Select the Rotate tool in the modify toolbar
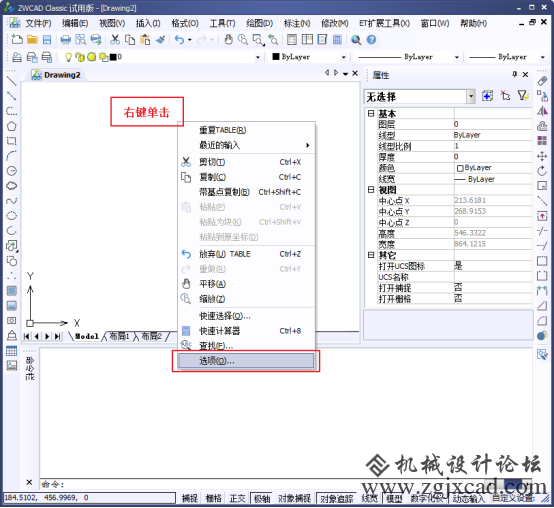554x508 pixels. point(542,171)
